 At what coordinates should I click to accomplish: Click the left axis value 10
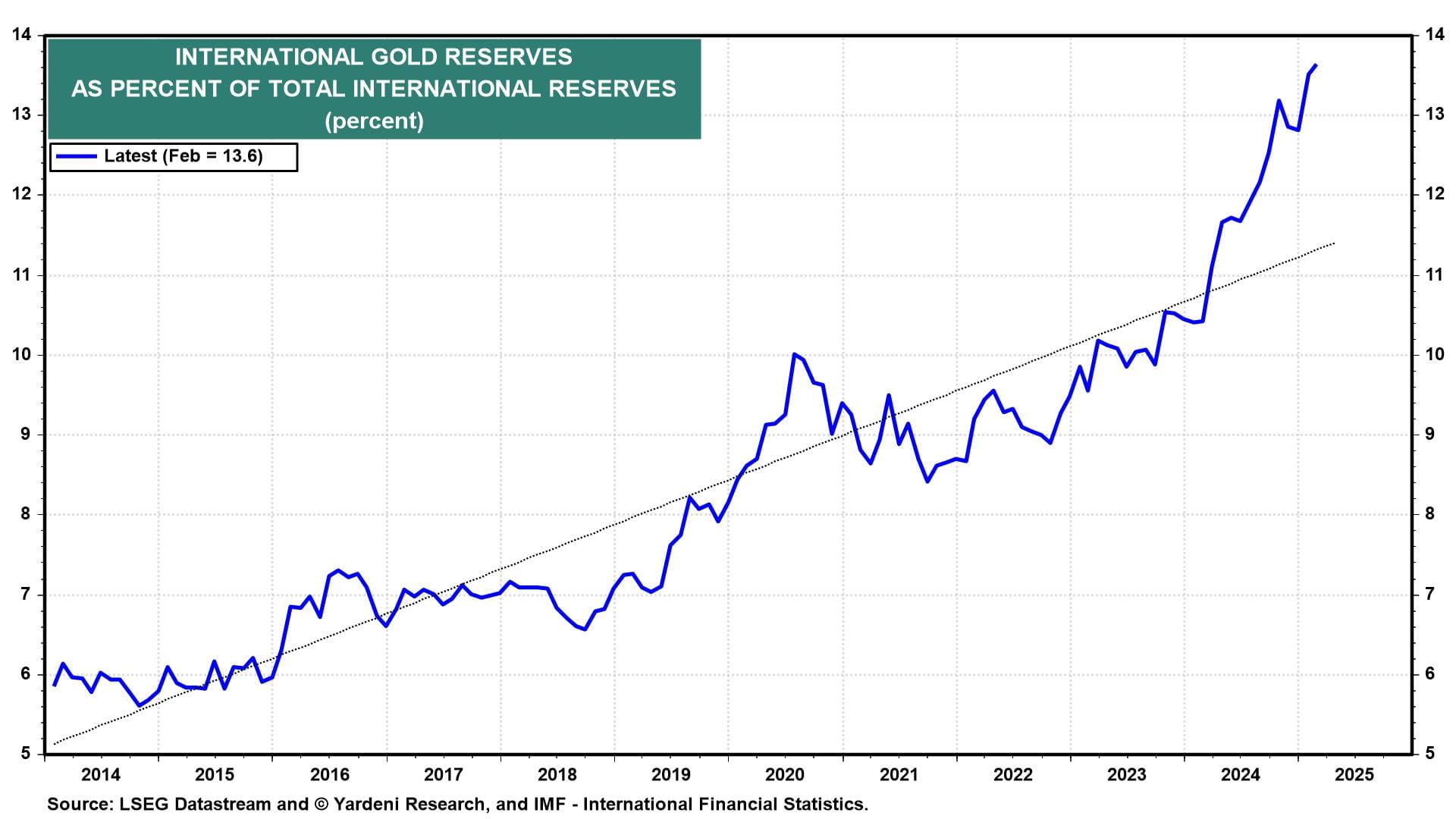click(x=21, y=355)
